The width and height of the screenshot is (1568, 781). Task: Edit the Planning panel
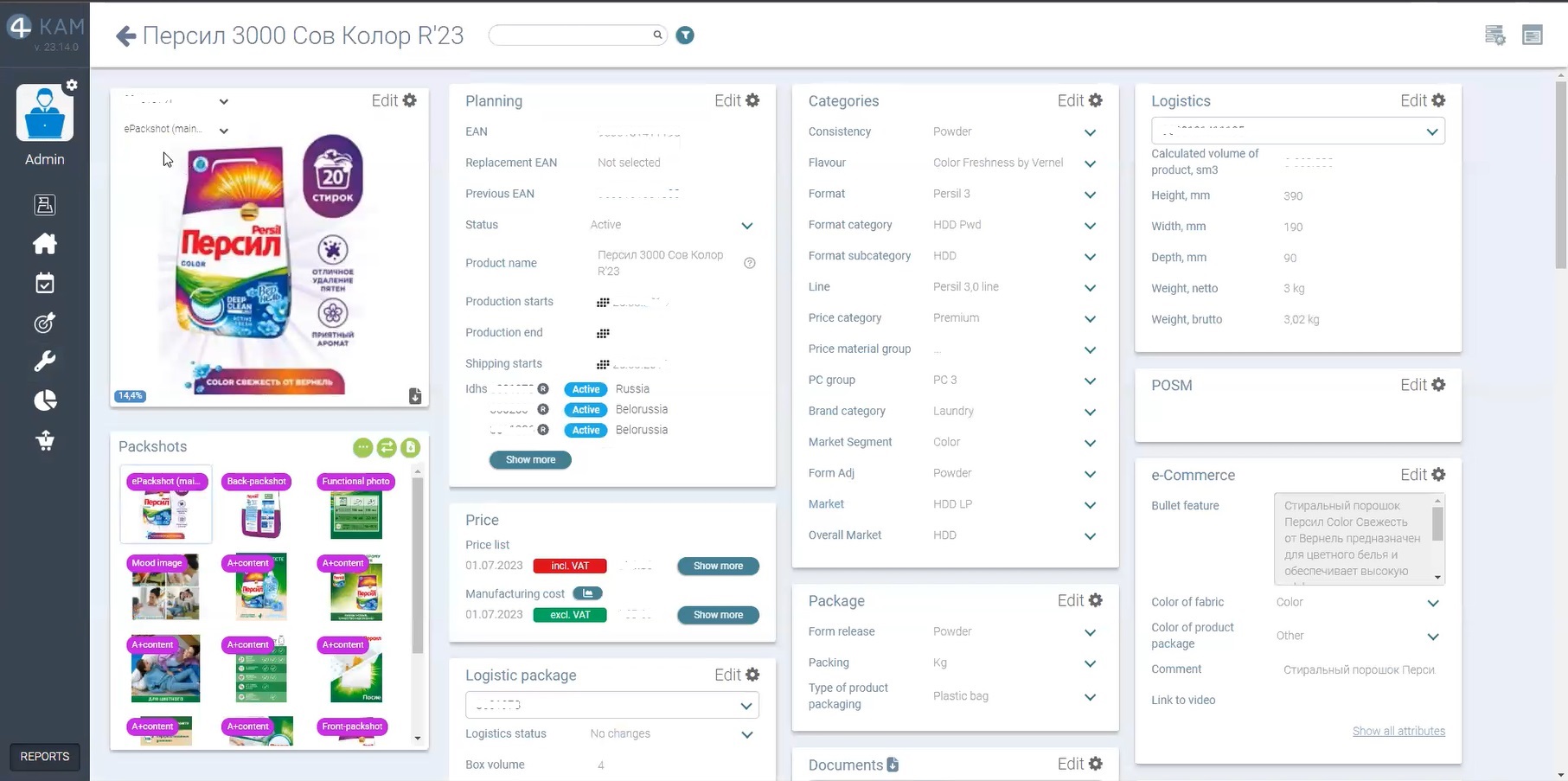click(x=737, y=100)
